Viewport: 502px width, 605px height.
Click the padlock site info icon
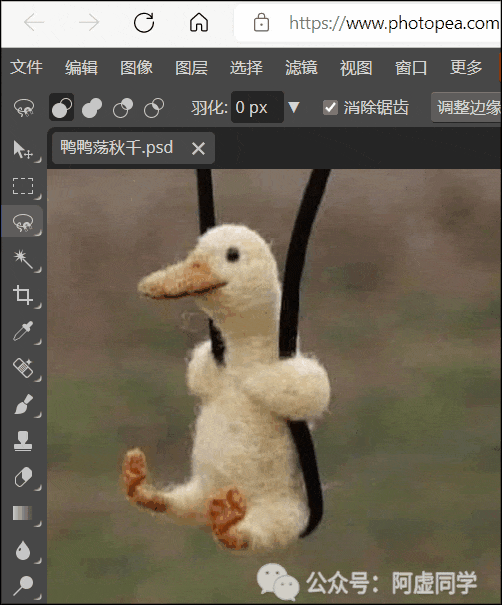[261, 22]
